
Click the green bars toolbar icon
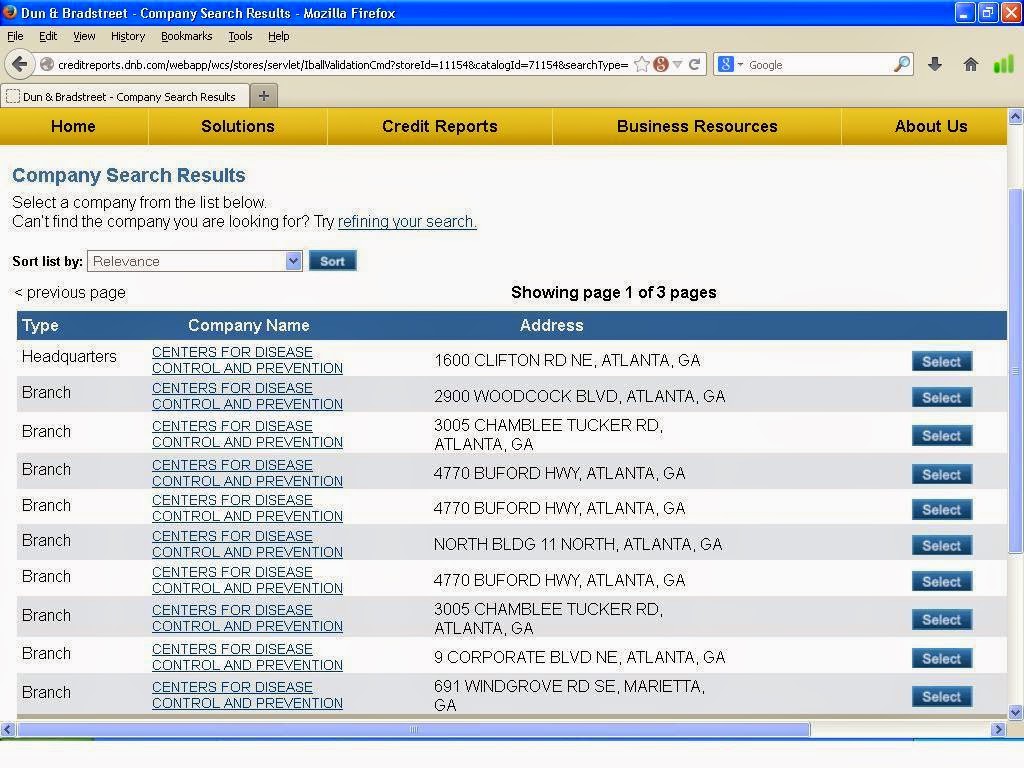tap(1002, 64)
